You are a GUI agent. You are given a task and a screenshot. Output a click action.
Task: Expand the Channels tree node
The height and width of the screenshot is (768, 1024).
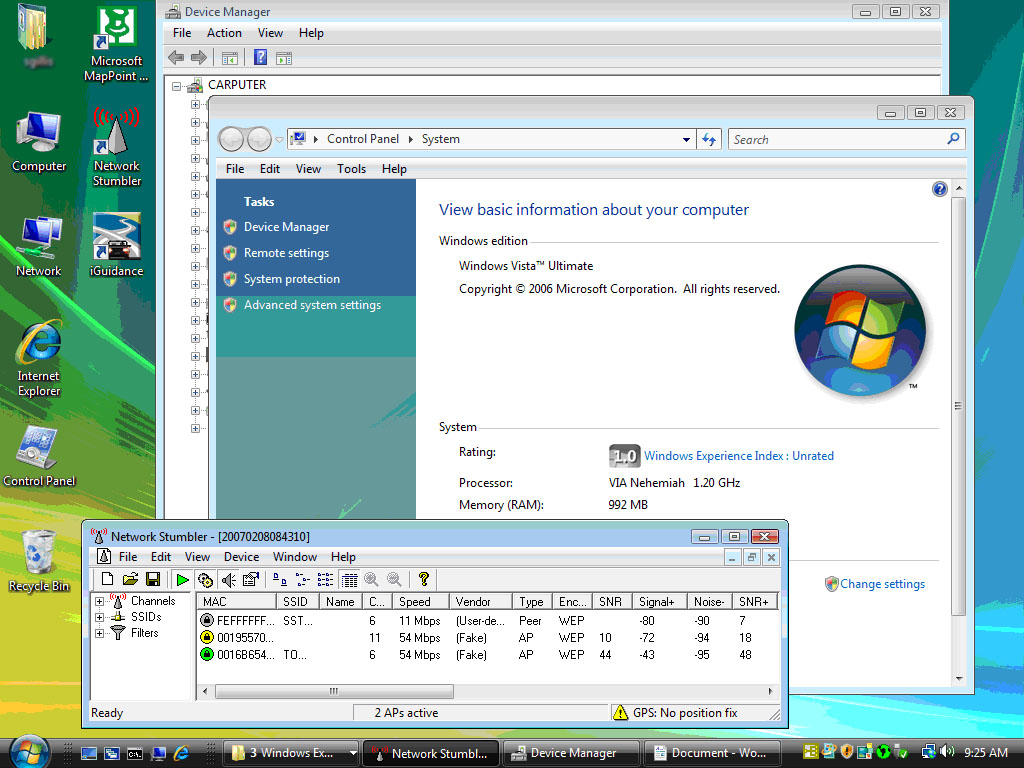(x=100, y=602)
